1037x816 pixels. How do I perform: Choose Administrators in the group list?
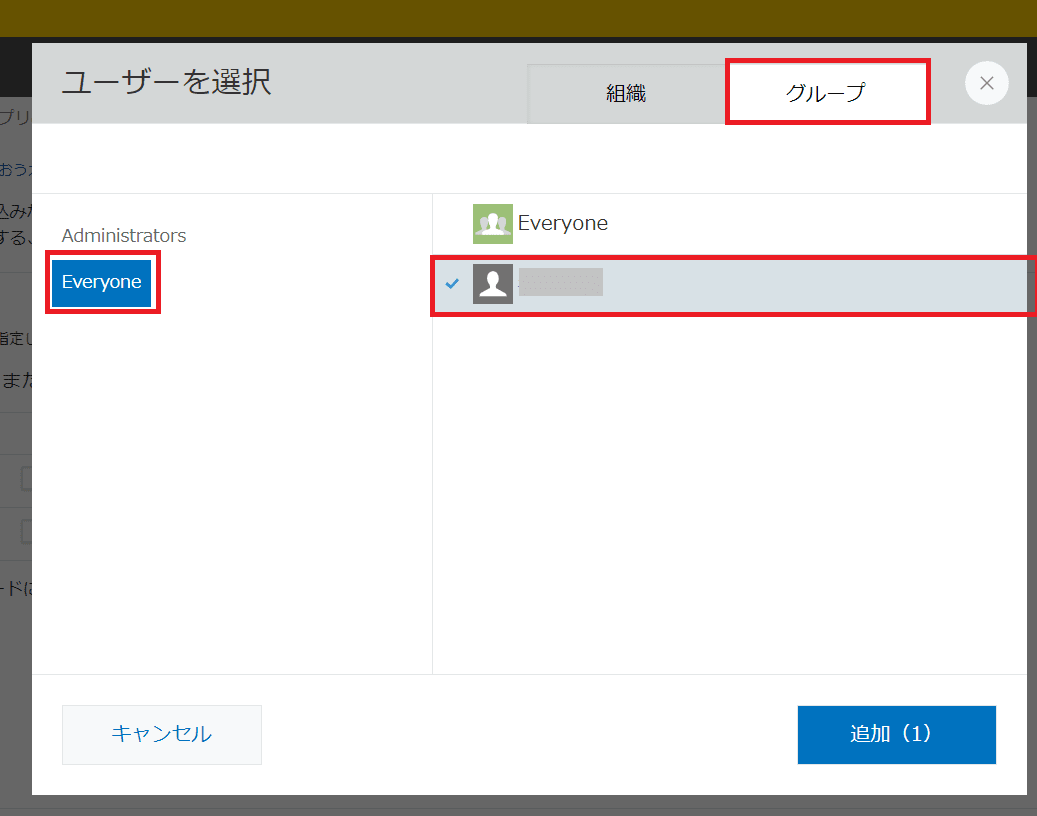tap(124, 236)
